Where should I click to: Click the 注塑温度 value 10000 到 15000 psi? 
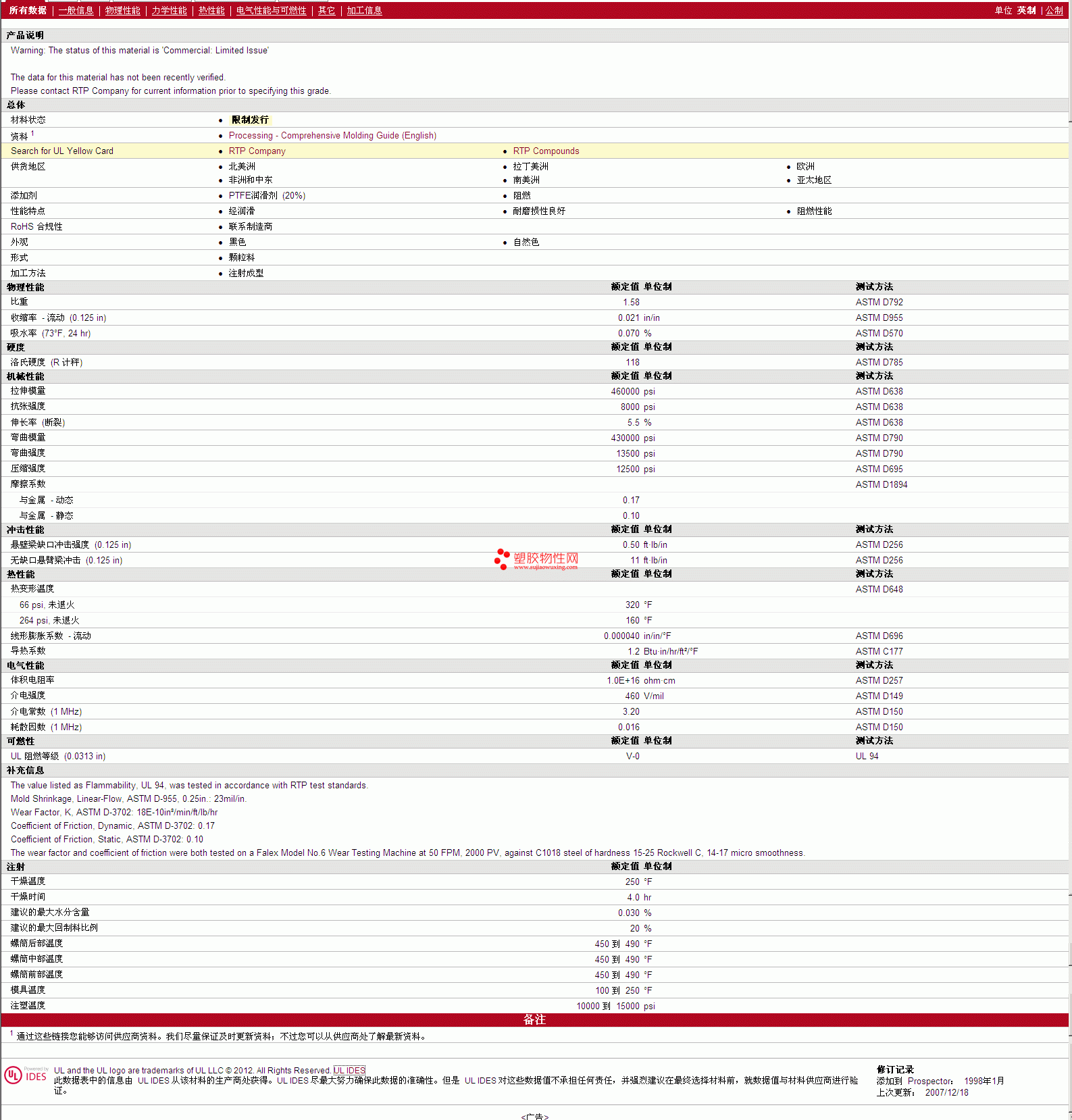point(615,1006)
